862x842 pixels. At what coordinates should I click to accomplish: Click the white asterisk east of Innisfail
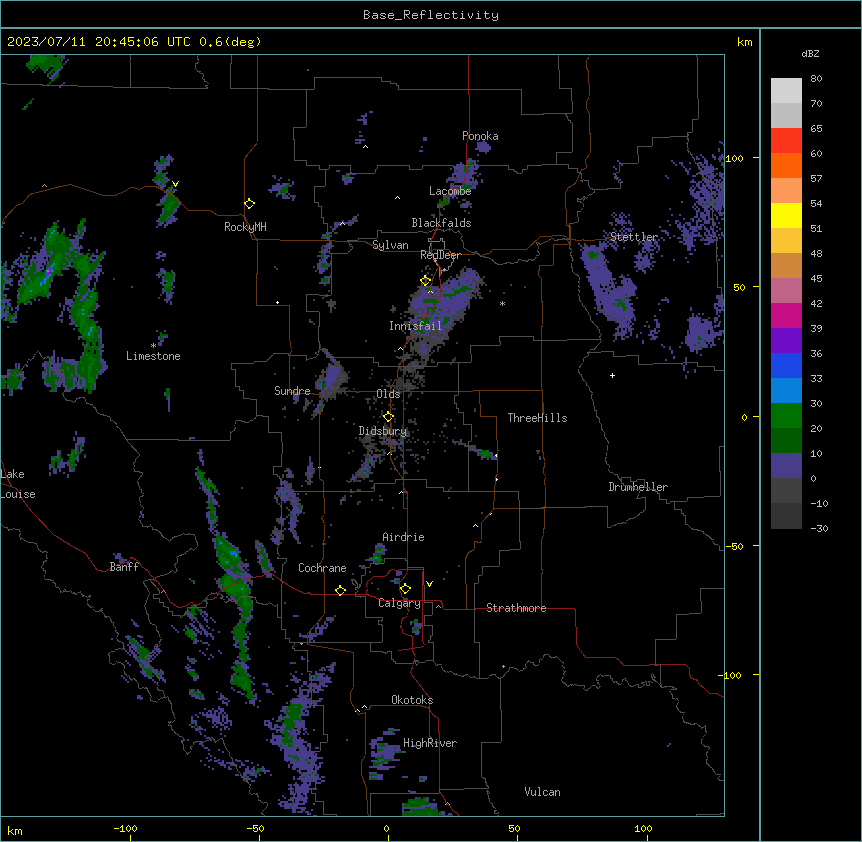(502, 303)
